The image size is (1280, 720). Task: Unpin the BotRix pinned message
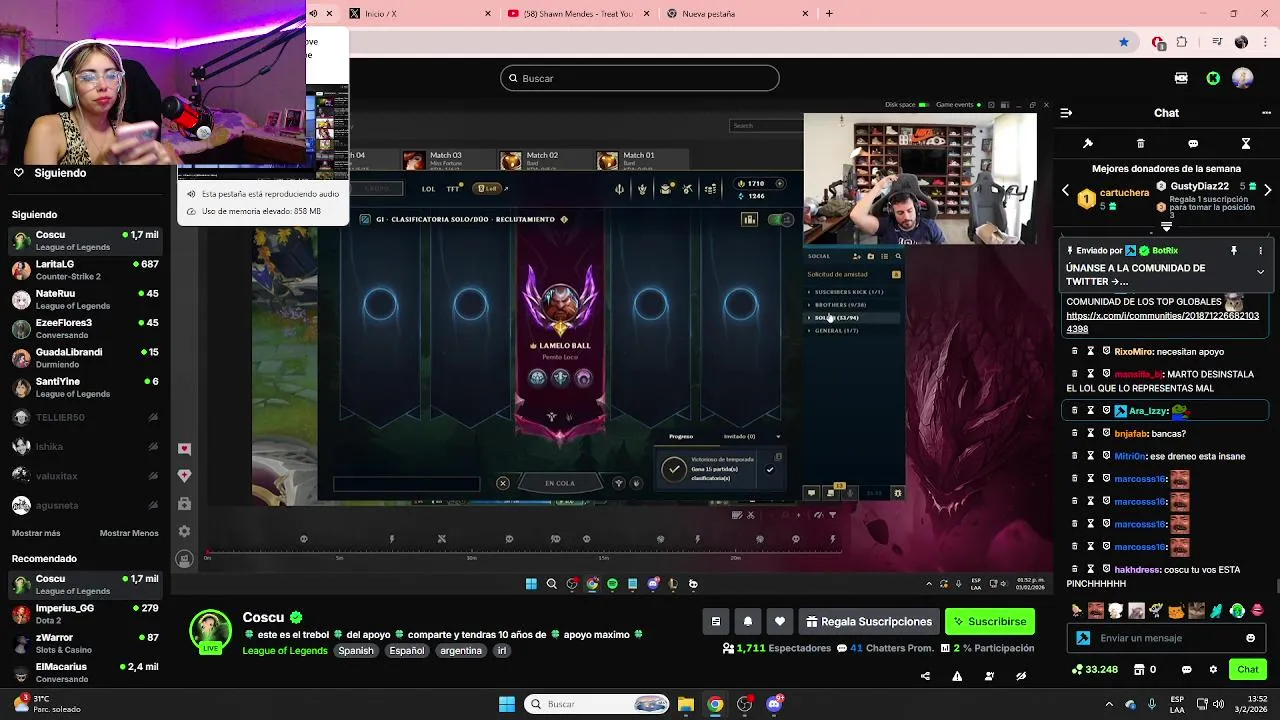[x=1234, y=251]
